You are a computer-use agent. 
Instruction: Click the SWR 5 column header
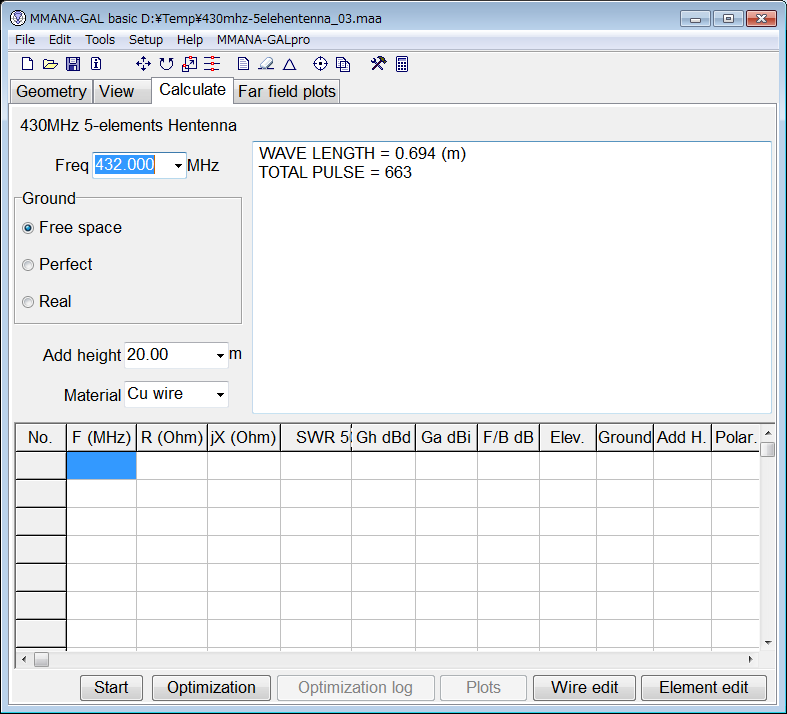(x=316, y=438)
